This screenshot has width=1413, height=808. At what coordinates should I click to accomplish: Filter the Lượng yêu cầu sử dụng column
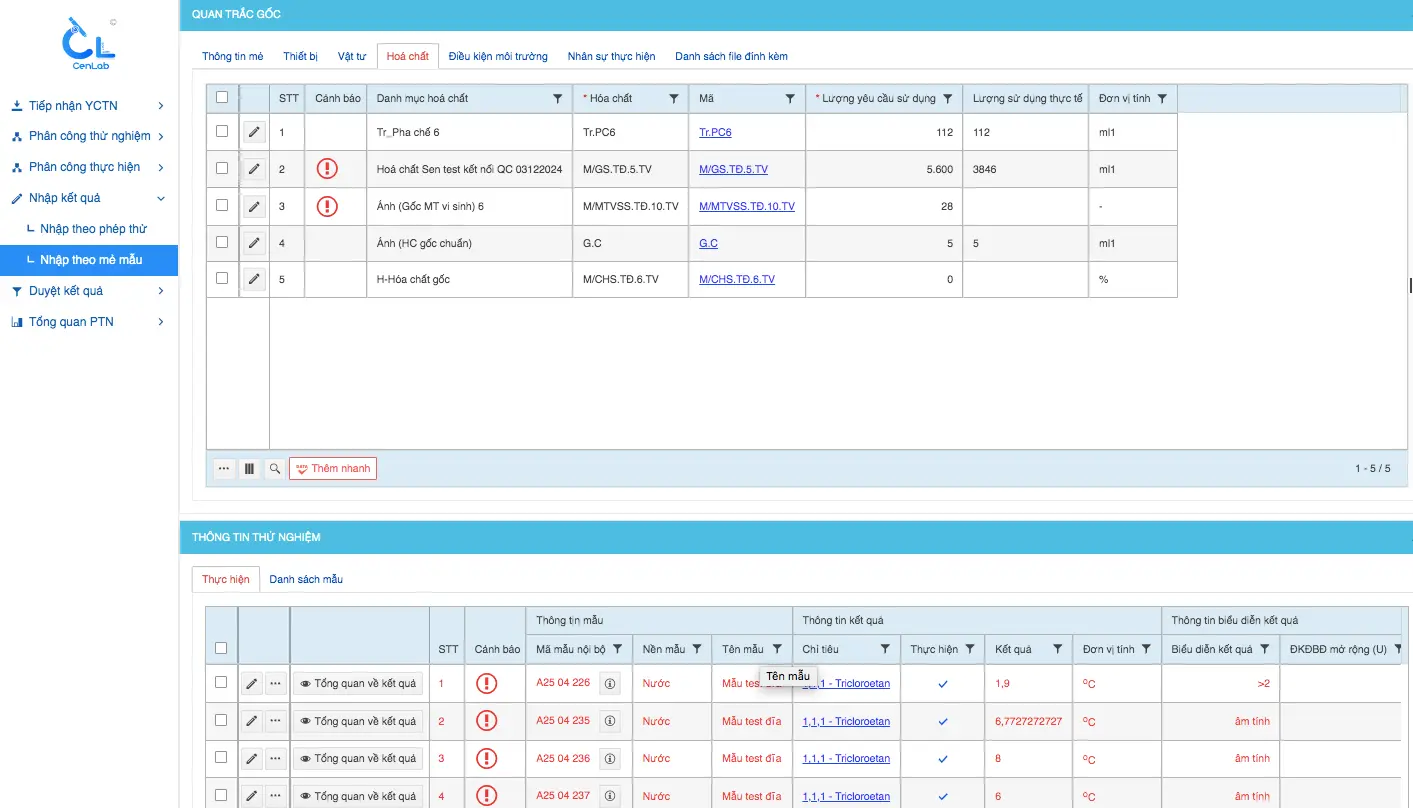coord(947,98)
